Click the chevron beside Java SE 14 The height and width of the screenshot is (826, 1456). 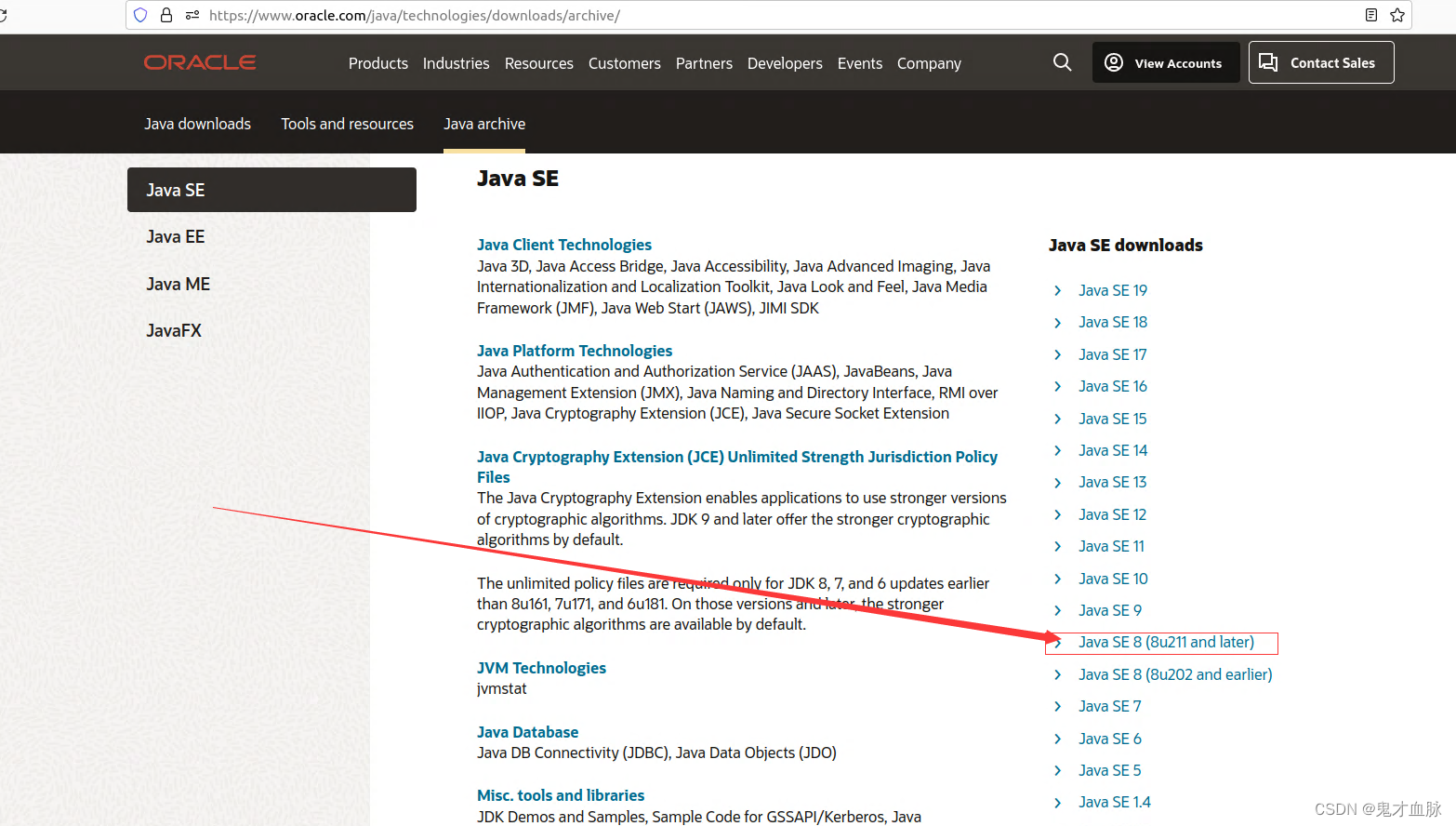coord(1058,451)
